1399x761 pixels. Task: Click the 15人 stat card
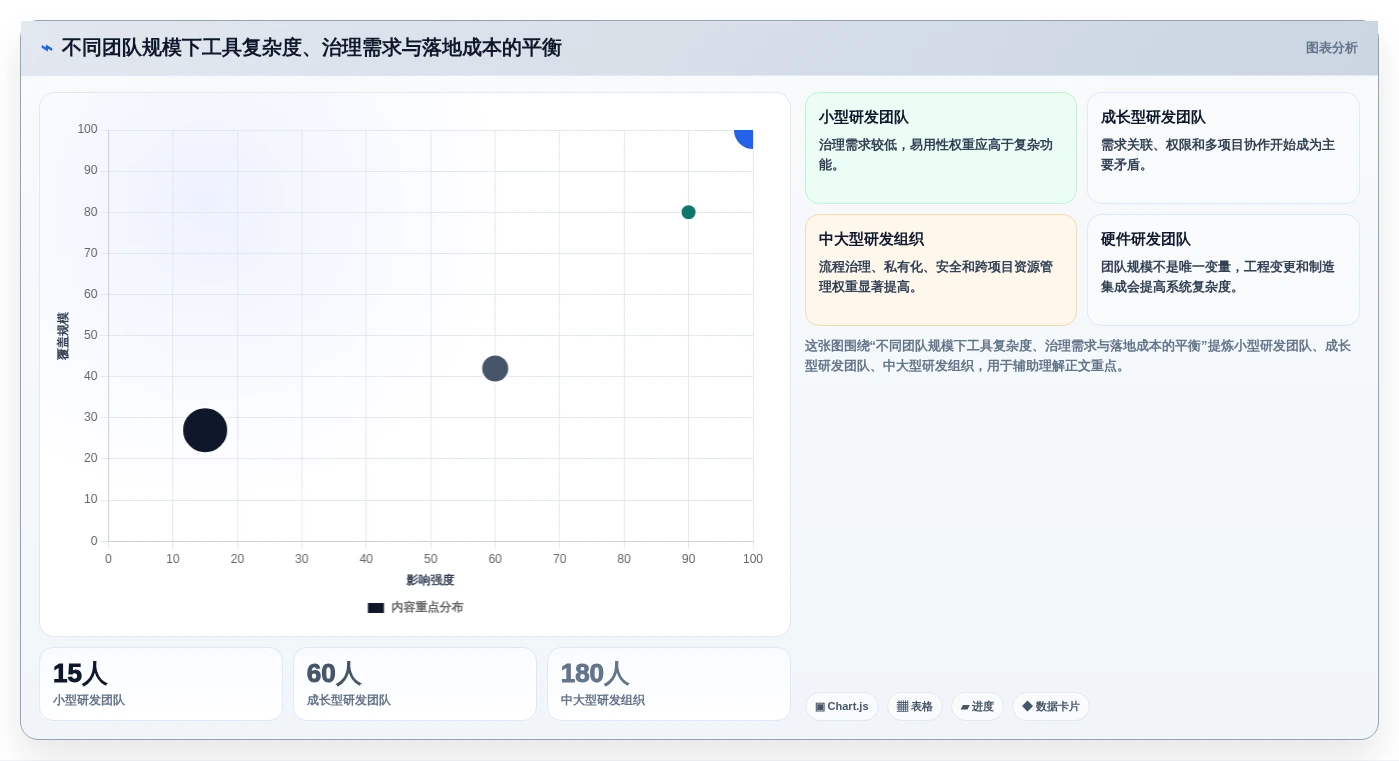[x=161, y=684]
